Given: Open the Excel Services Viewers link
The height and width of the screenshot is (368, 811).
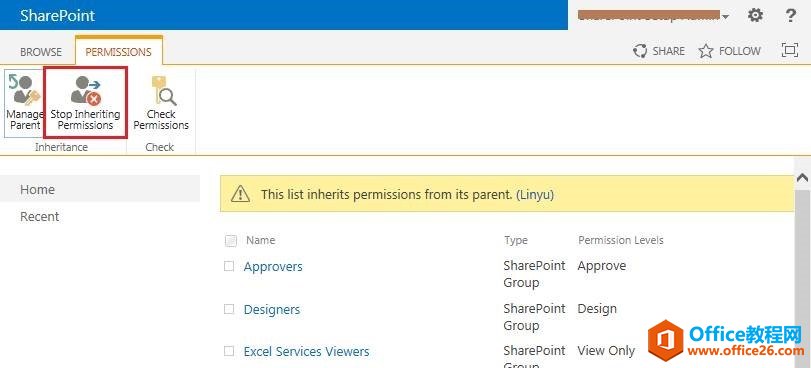Looking at the screenshot, I should click(306, 351).
